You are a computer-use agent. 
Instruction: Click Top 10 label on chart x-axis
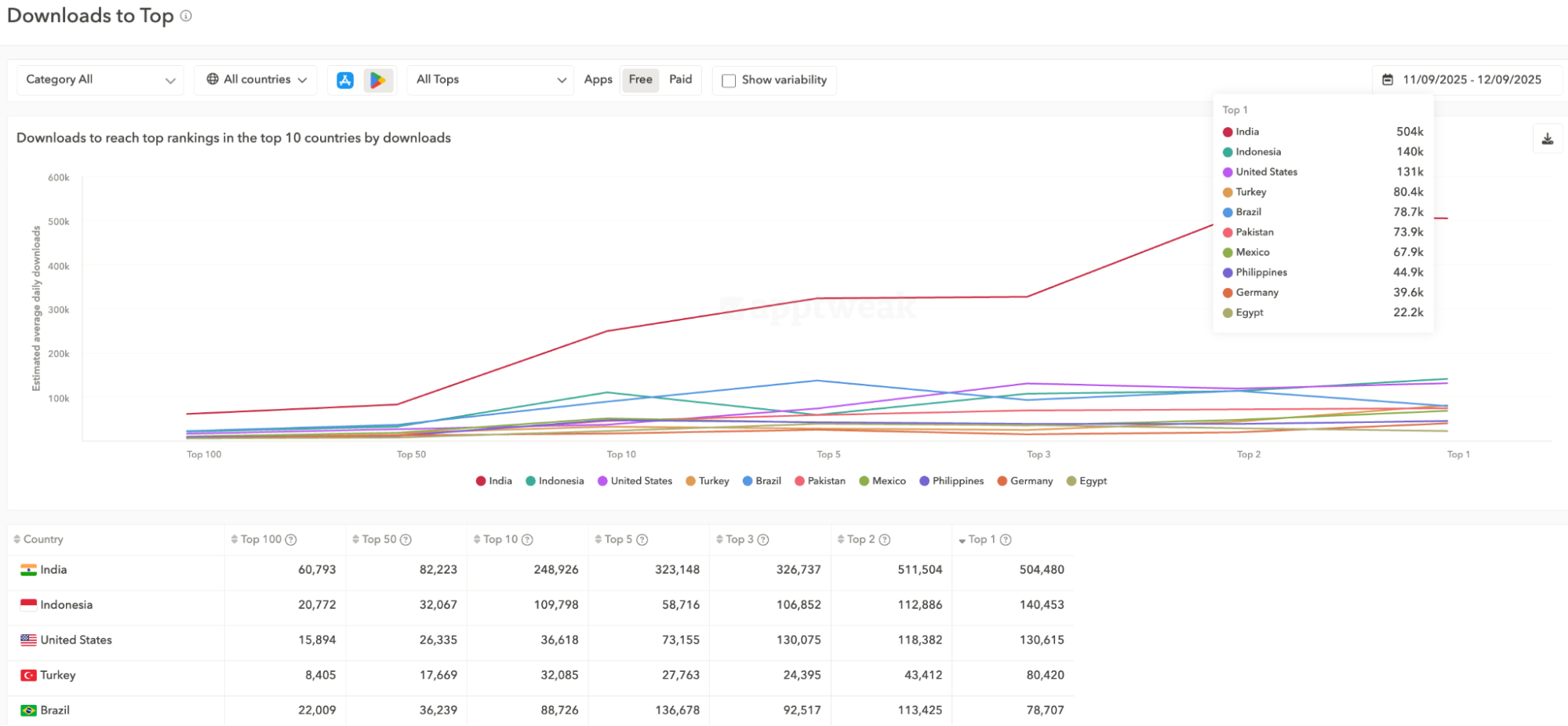point(621,454)
